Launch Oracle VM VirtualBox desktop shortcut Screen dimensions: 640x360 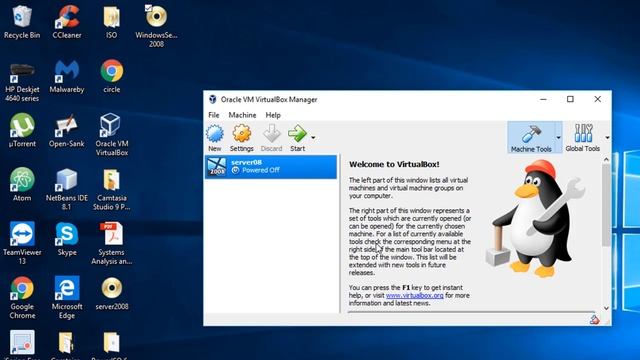[x=111, y=135]
